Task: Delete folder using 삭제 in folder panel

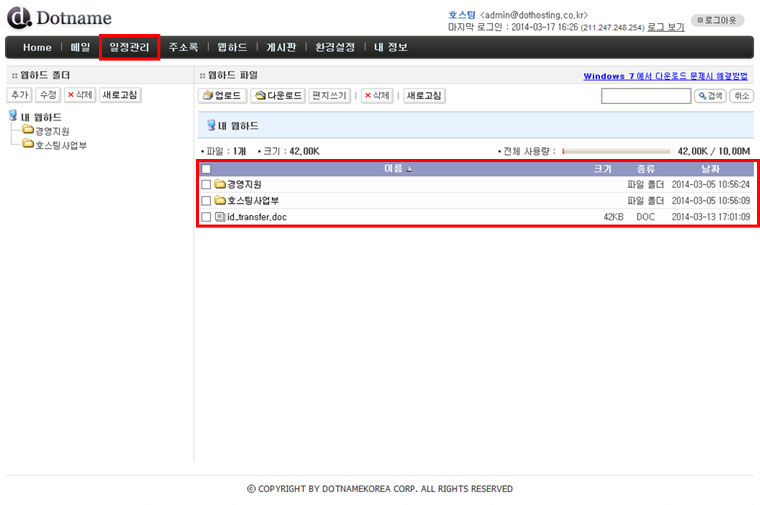Action: pyautogui.click(x=79, y=95)
